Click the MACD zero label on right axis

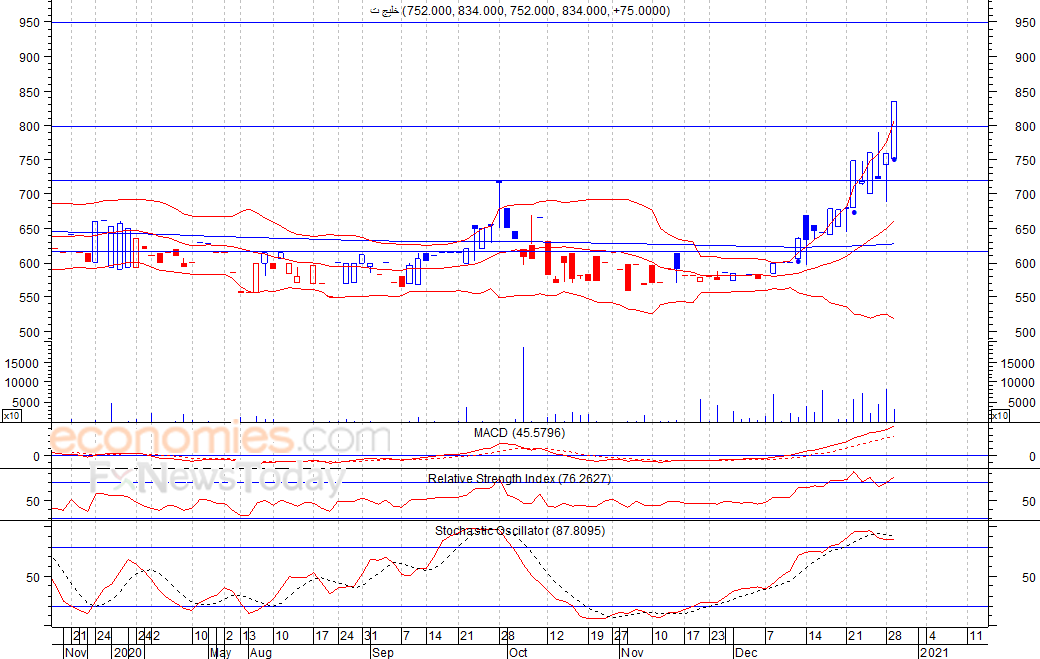[x=1032, y=456]
